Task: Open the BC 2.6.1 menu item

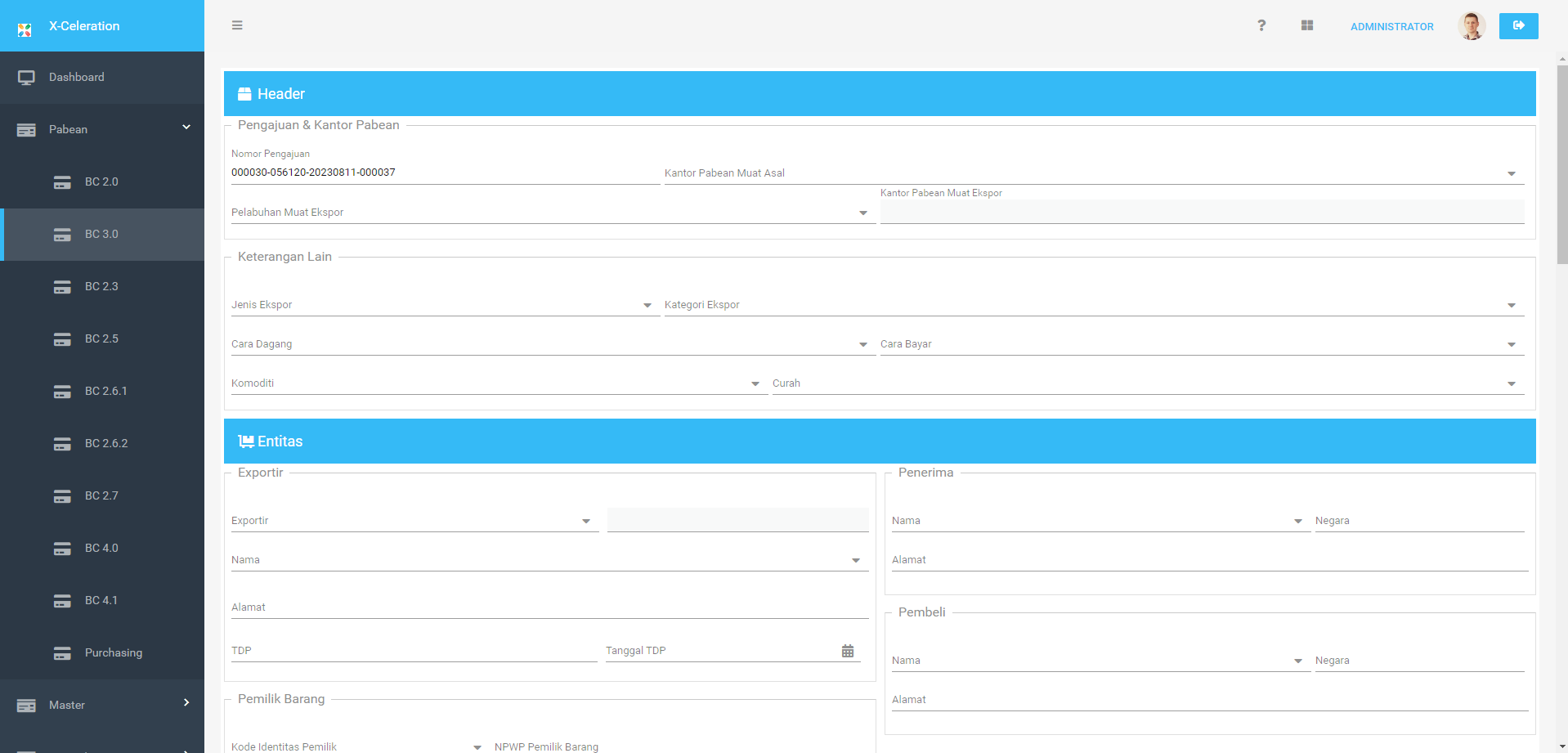Action: pyautogui.click(x=102, y=392)
